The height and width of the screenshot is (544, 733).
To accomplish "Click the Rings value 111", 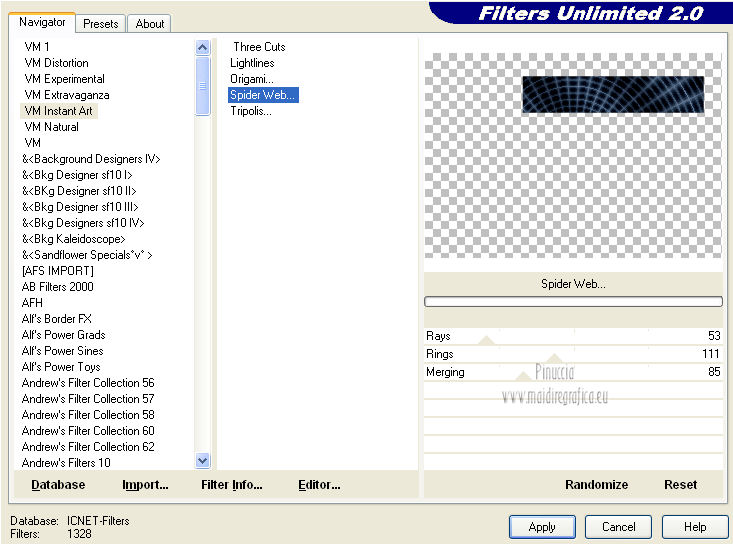I will [x=711, y=354].
